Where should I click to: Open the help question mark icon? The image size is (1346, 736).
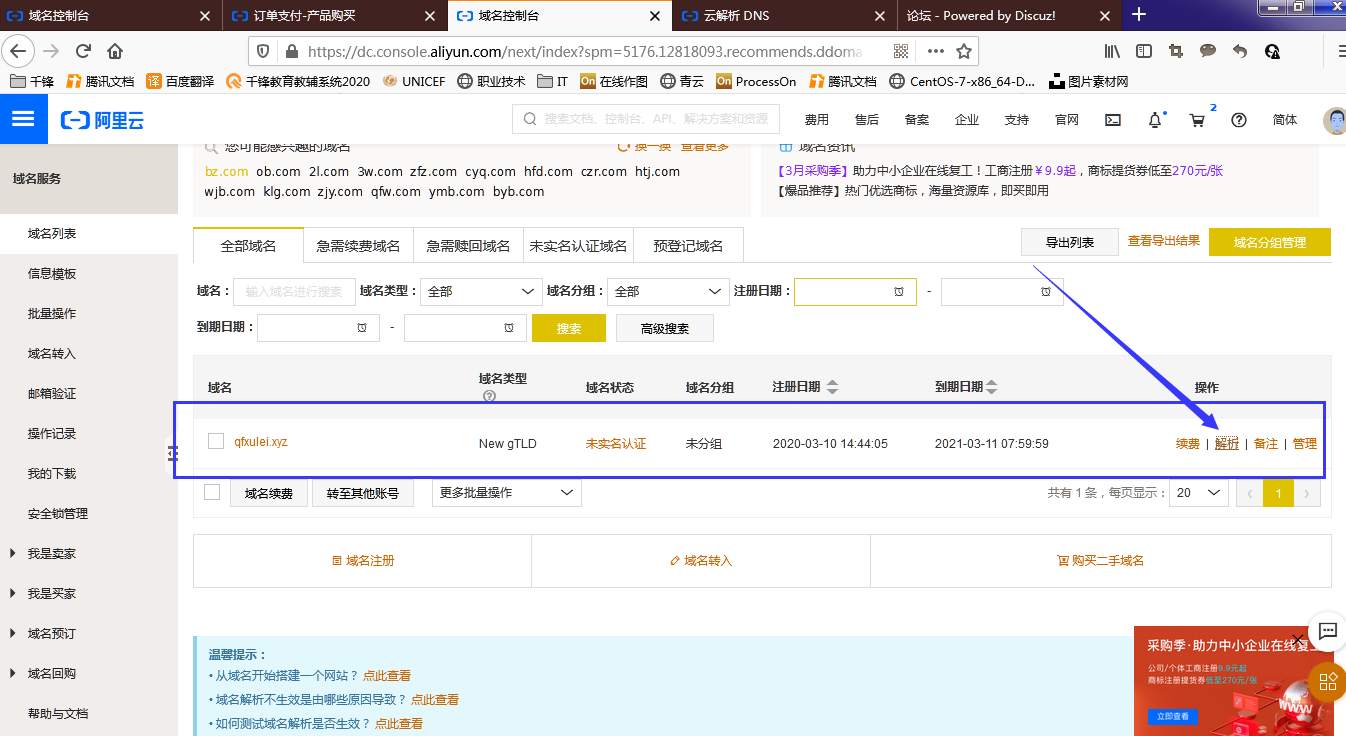[x=1239, y=120]
